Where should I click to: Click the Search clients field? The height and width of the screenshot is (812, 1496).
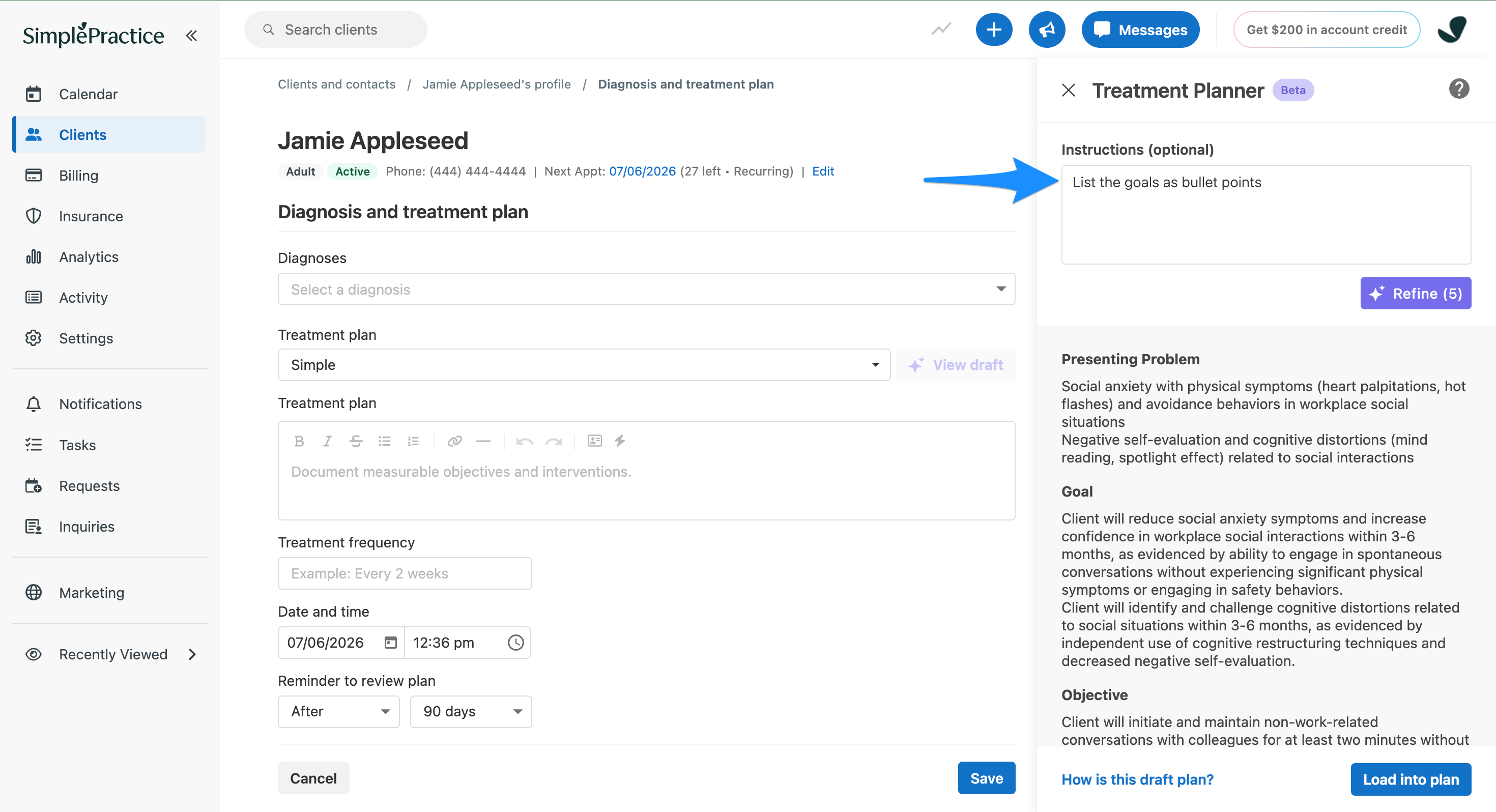pyautogui.click(x=336, y=30)
